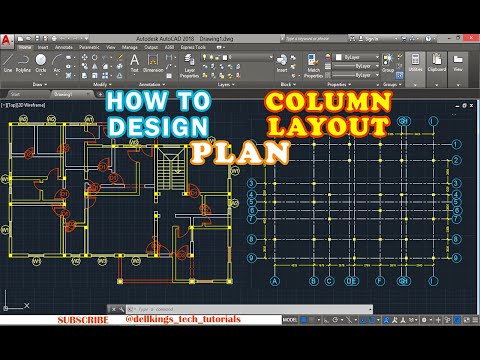Viewport: 480px width, 360px height.
Task: Open the Insert ribbon tab
Action: point(43,47)
